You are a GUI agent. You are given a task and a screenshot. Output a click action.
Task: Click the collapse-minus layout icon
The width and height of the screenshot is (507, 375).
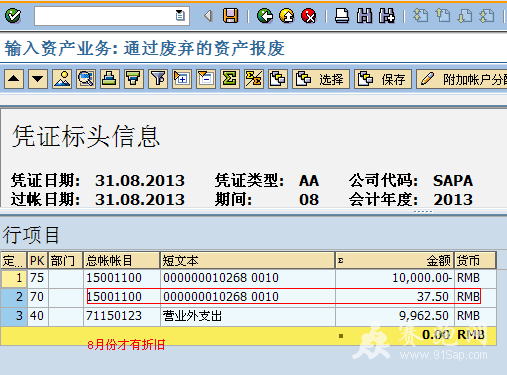coord(206,79)
